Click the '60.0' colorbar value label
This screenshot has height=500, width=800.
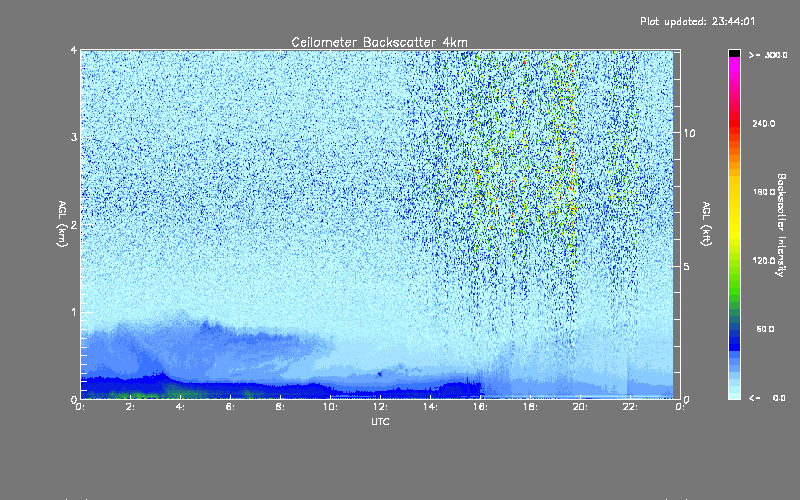coord(765,329)
